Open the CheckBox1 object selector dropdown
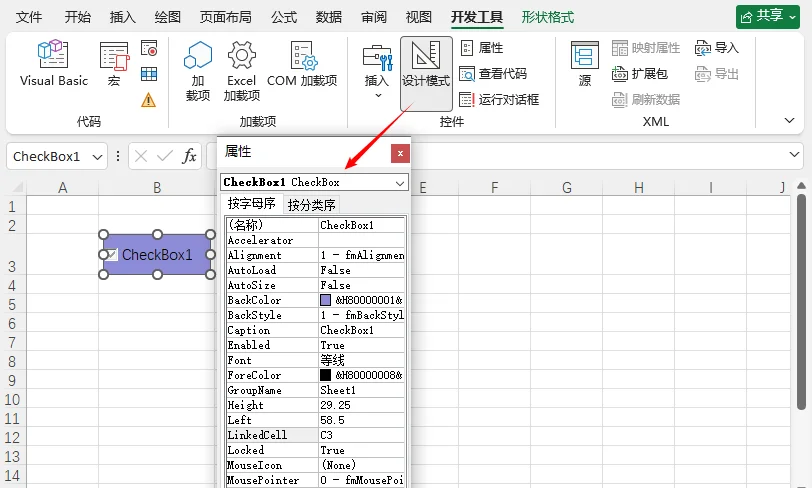Image resolution: width=812 pixels, height=488 pixels. [400, 183]
